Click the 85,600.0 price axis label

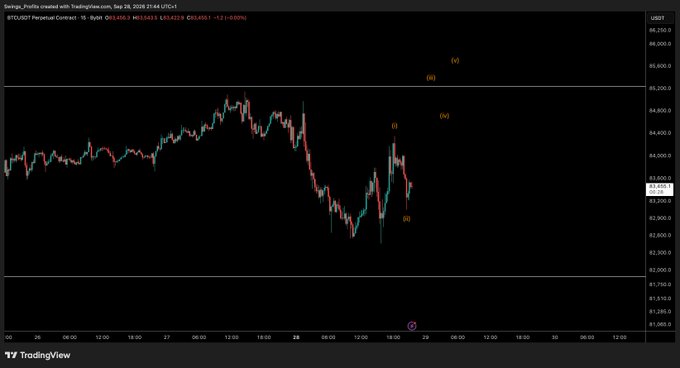click(660, 66)
